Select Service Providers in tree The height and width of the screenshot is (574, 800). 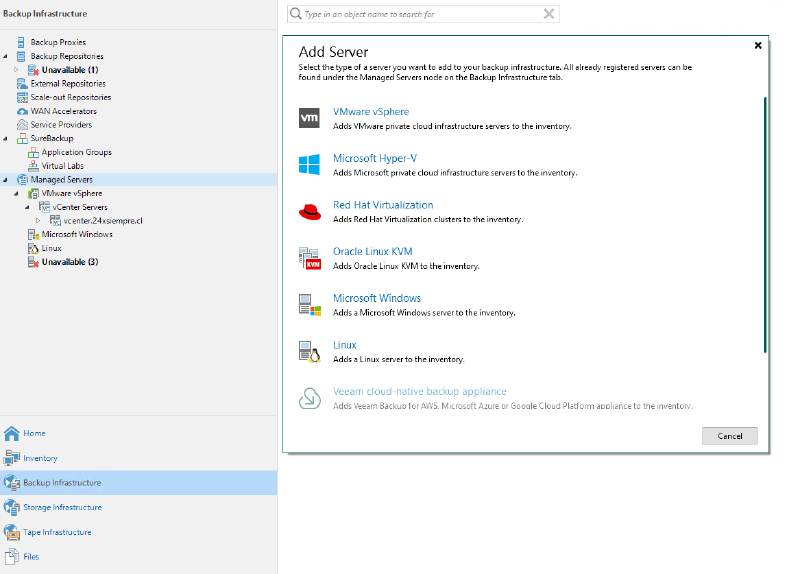(61, 125)
